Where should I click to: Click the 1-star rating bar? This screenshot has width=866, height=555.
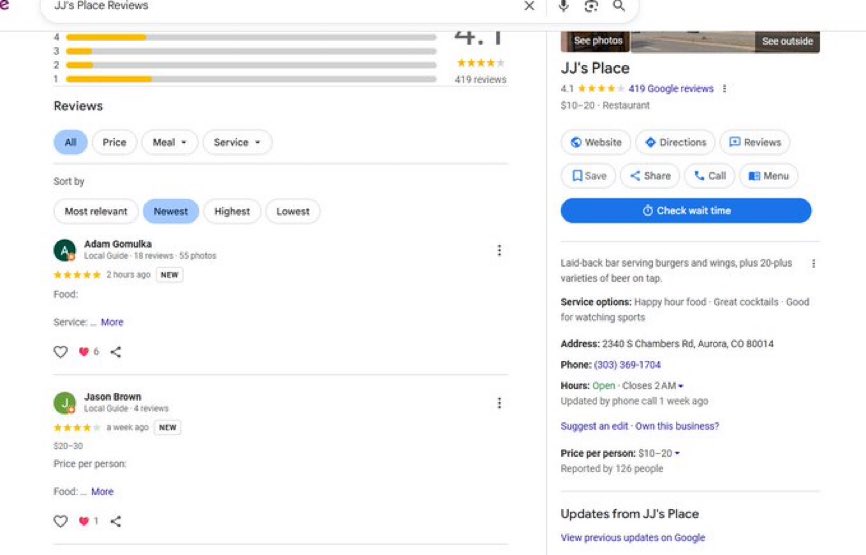251,79
